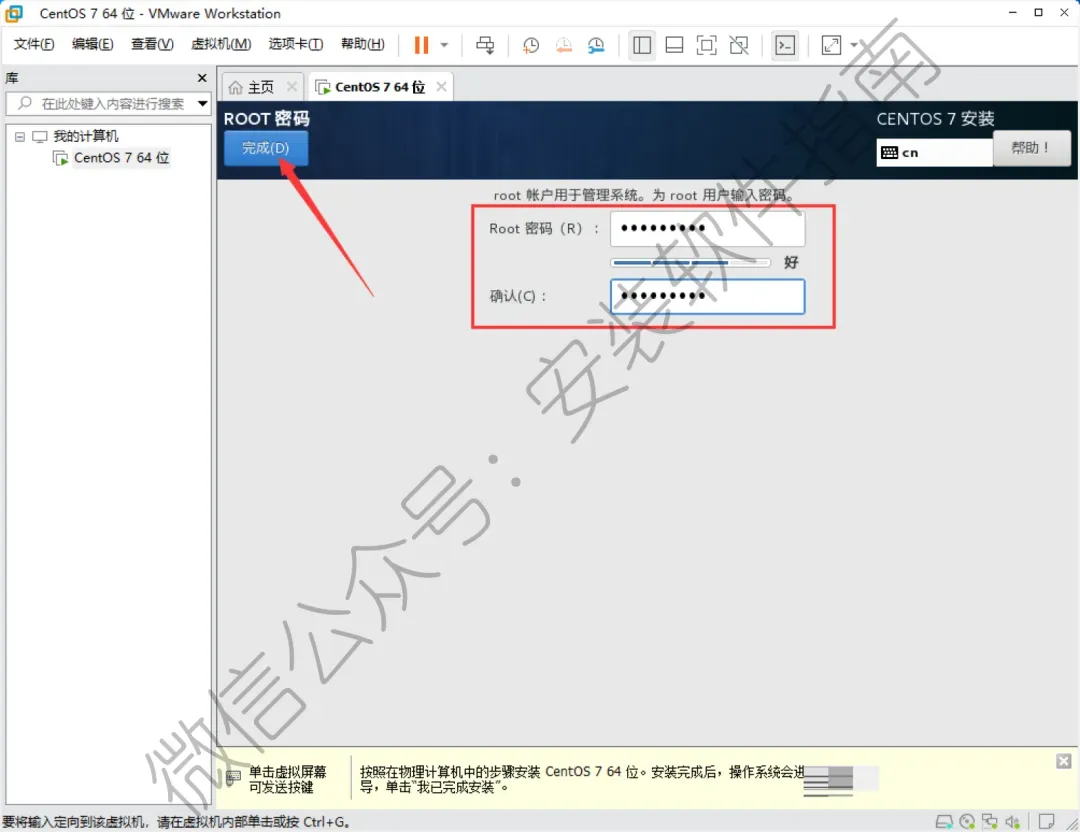Collapse the 我的计算机 tree node

[x=20, y=136]
